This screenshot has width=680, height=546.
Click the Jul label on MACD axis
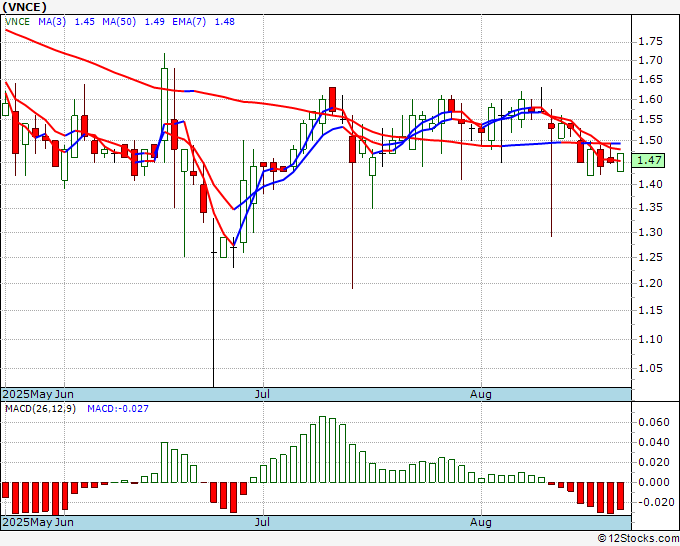click(x=262, y=522)
